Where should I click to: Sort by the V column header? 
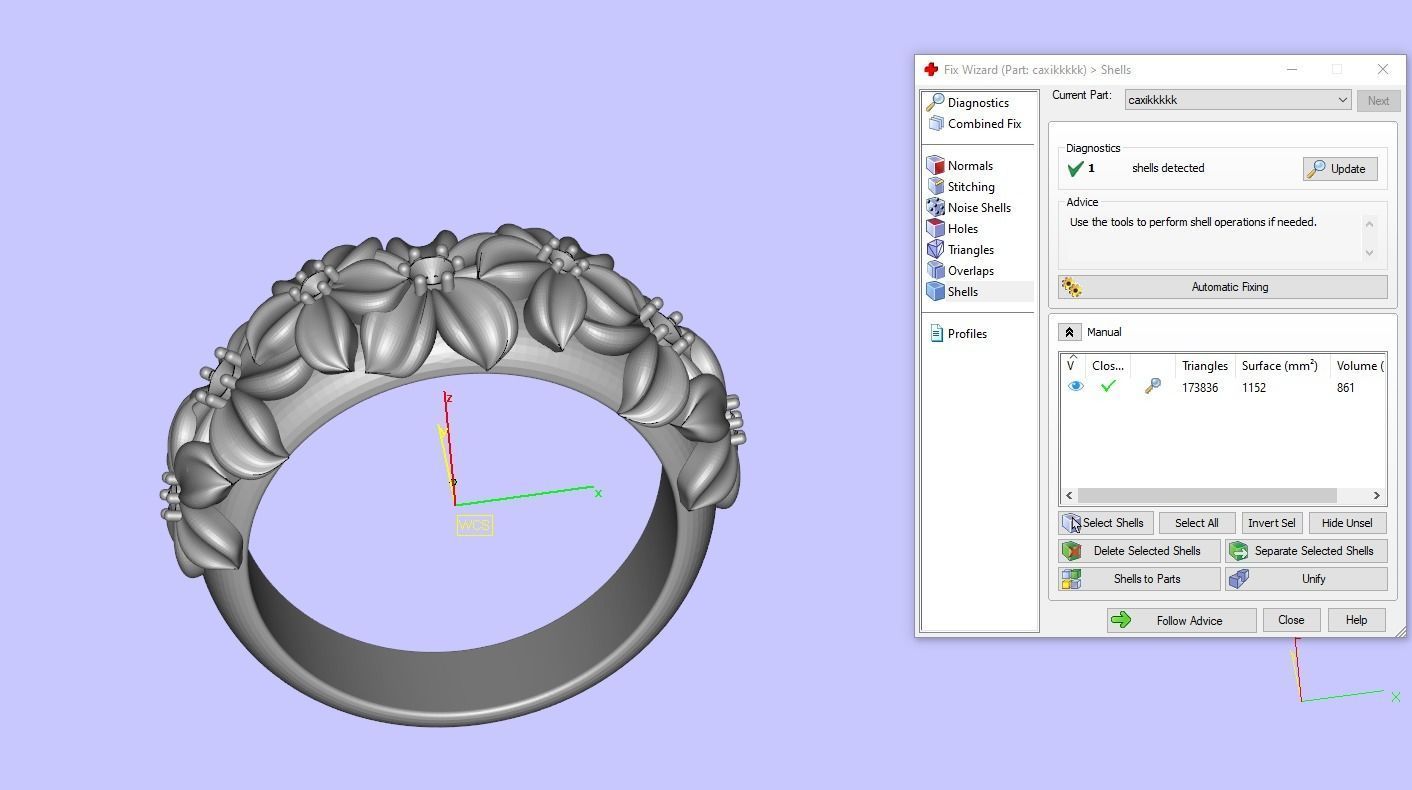[1073, 366]
